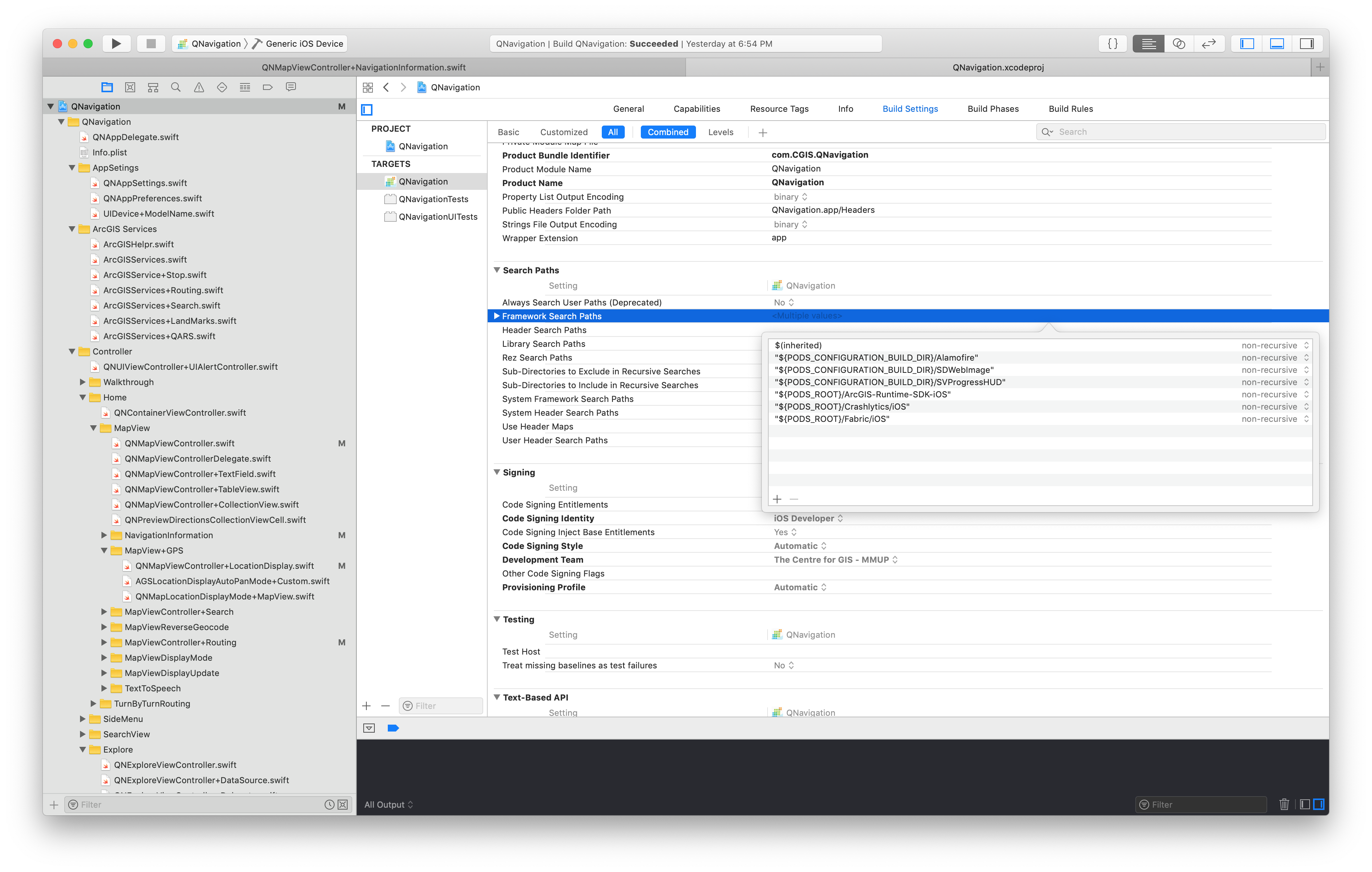Click the Run (play) button
This screenshot has width=1372, height=872.
[x=116, y=43]
